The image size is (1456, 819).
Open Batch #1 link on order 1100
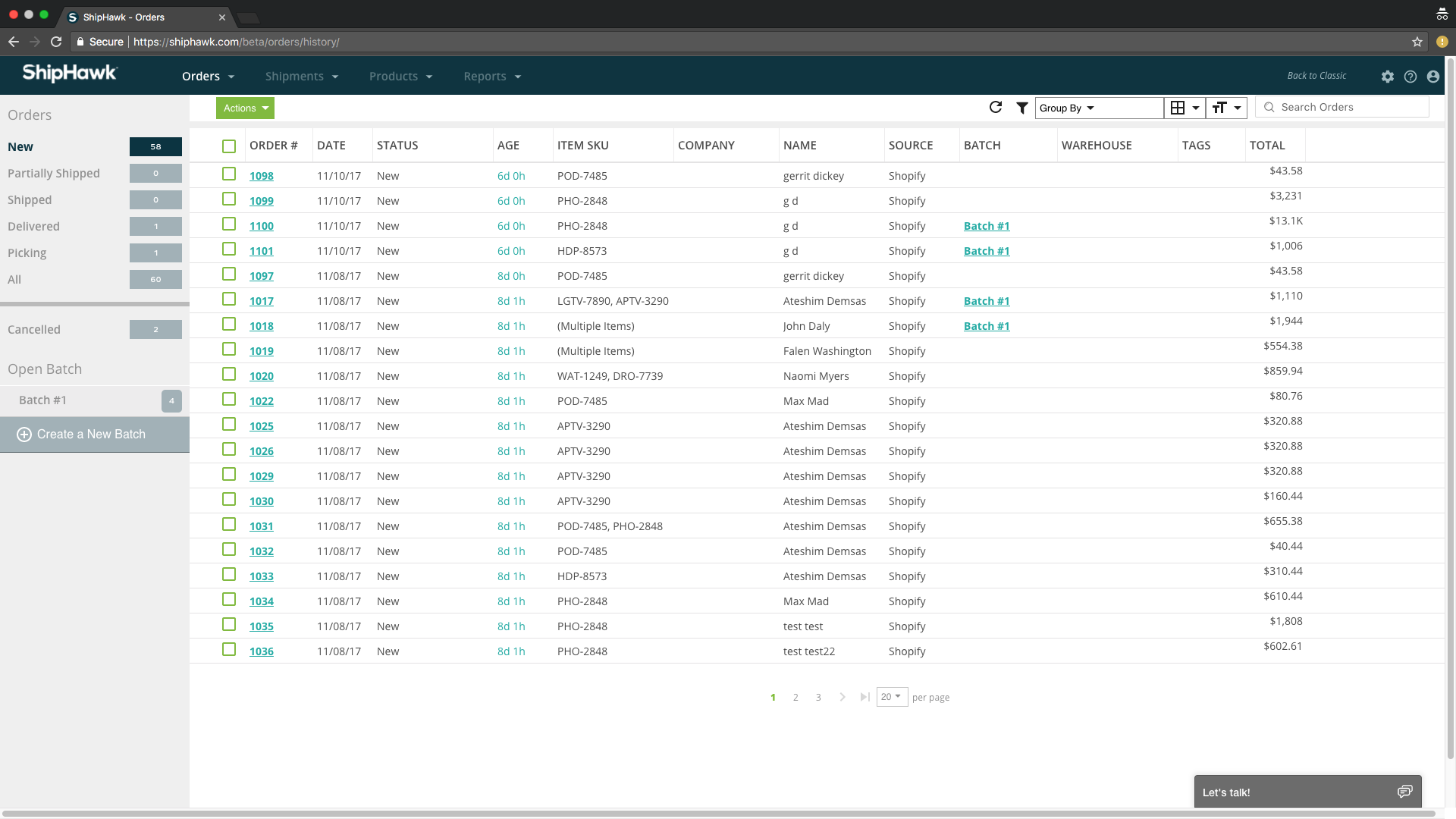coord(986,225)
